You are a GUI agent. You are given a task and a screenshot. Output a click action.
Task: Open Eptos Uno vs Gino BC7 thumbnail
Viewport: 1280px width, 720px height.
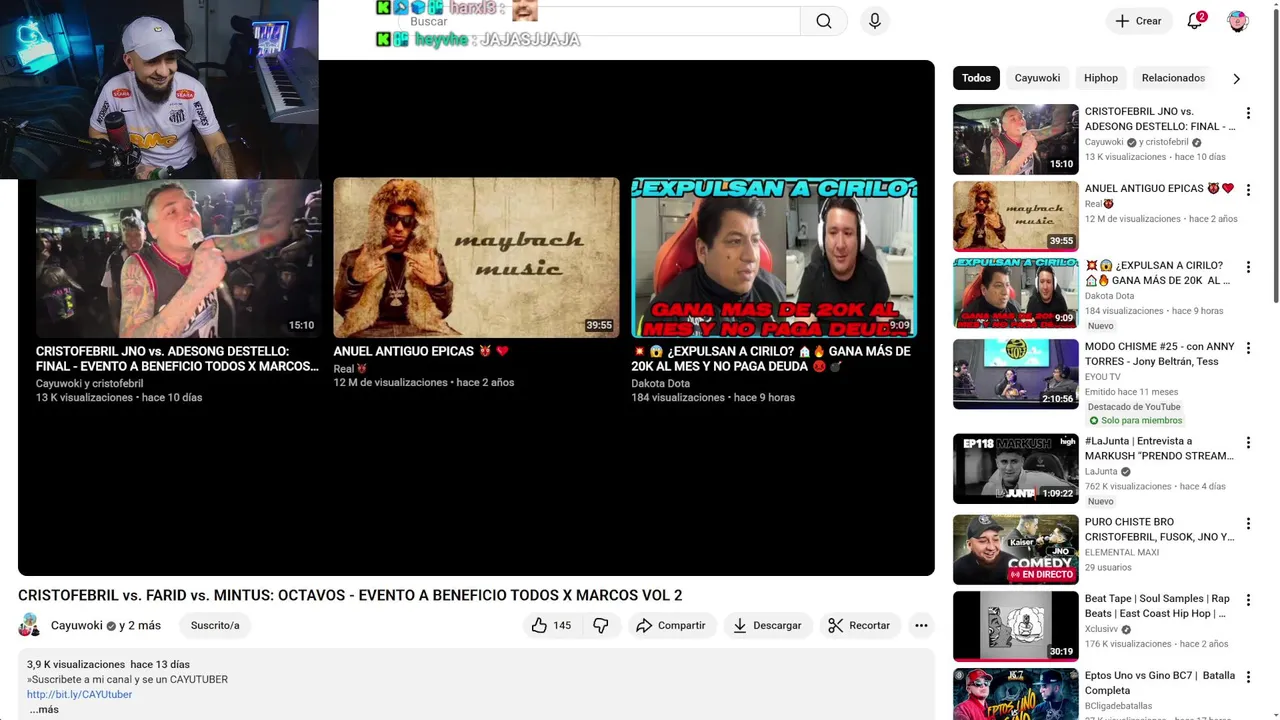click(1015, 694)
